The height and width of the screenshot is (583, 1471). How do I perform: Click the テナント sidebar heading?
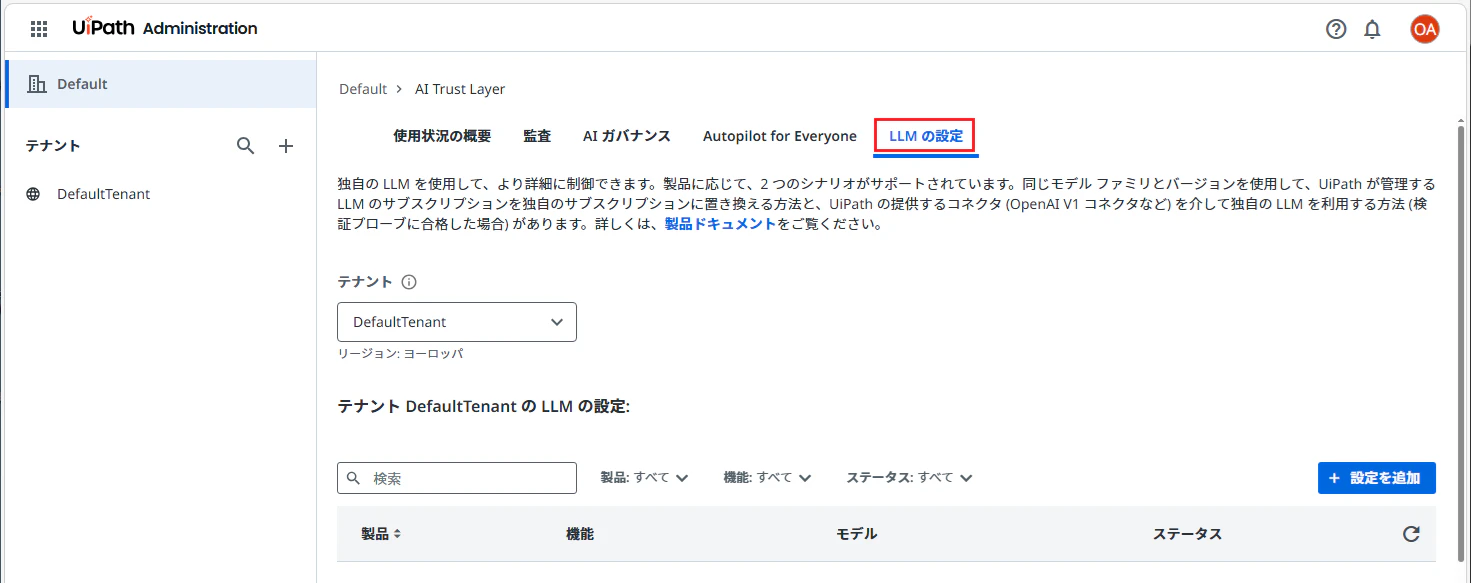[x=53, y=146]
